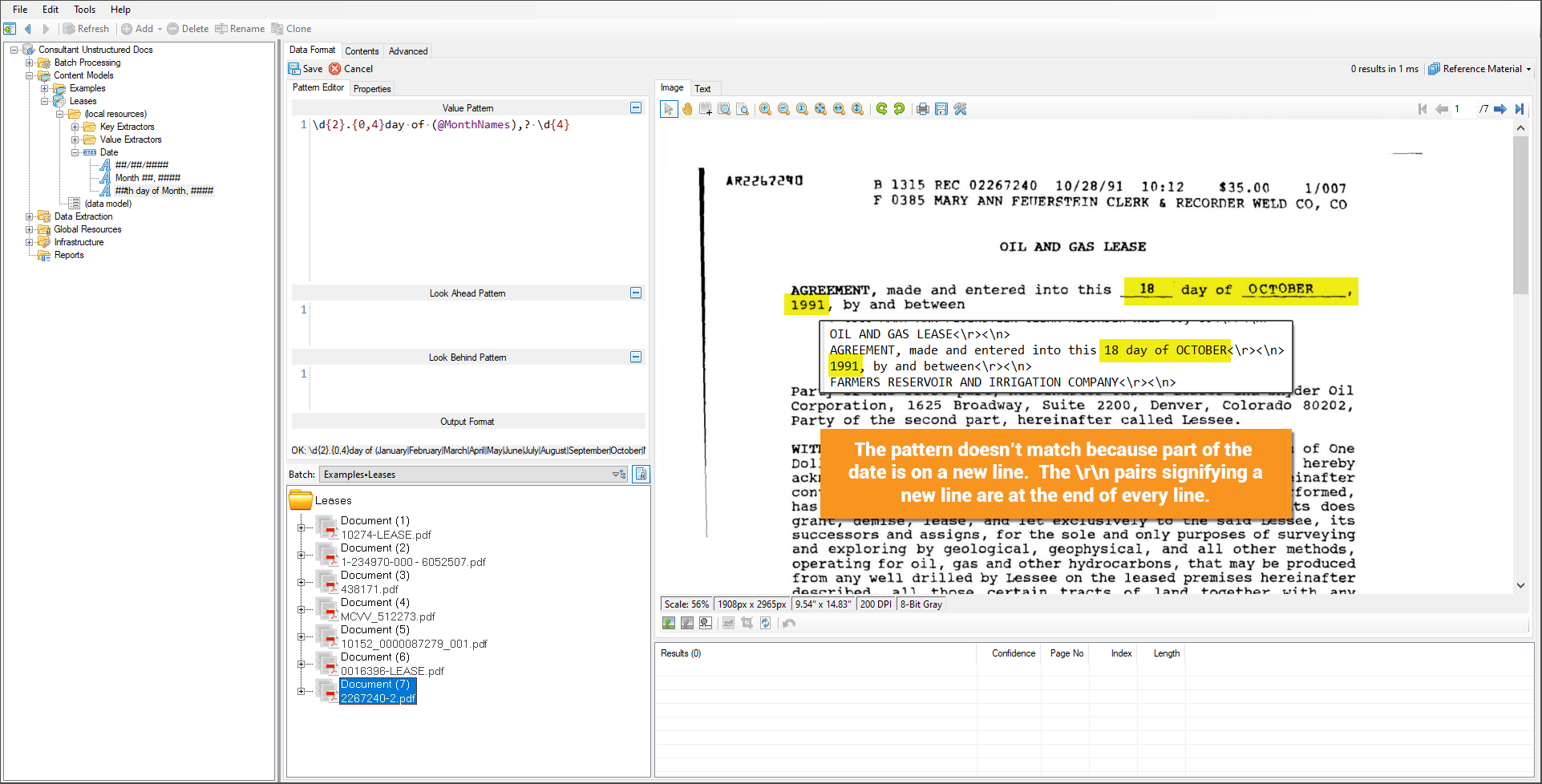
Task: Click the zoom in magnifier icon
Action: click(x=765, y=109)
